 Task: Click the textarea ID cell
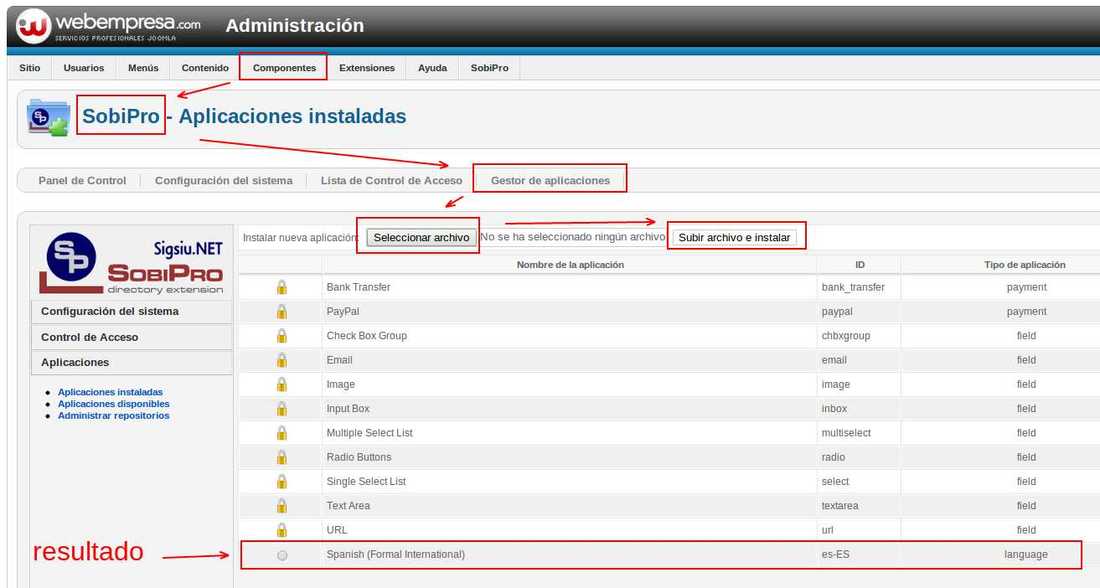click(840, 505)
